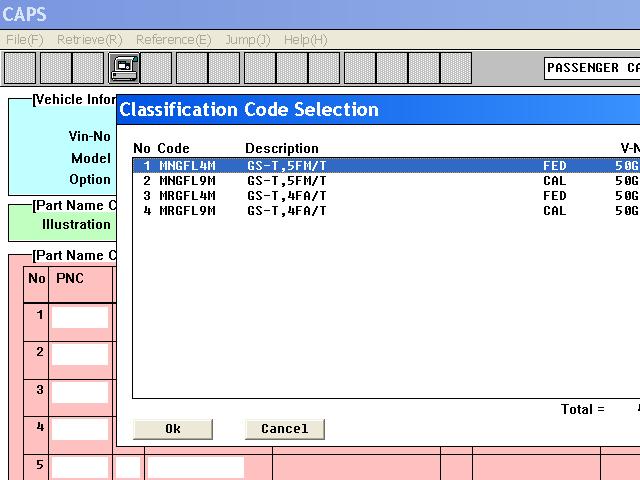Click the PASSENGER CAR field in toolbar

point(592,68)
